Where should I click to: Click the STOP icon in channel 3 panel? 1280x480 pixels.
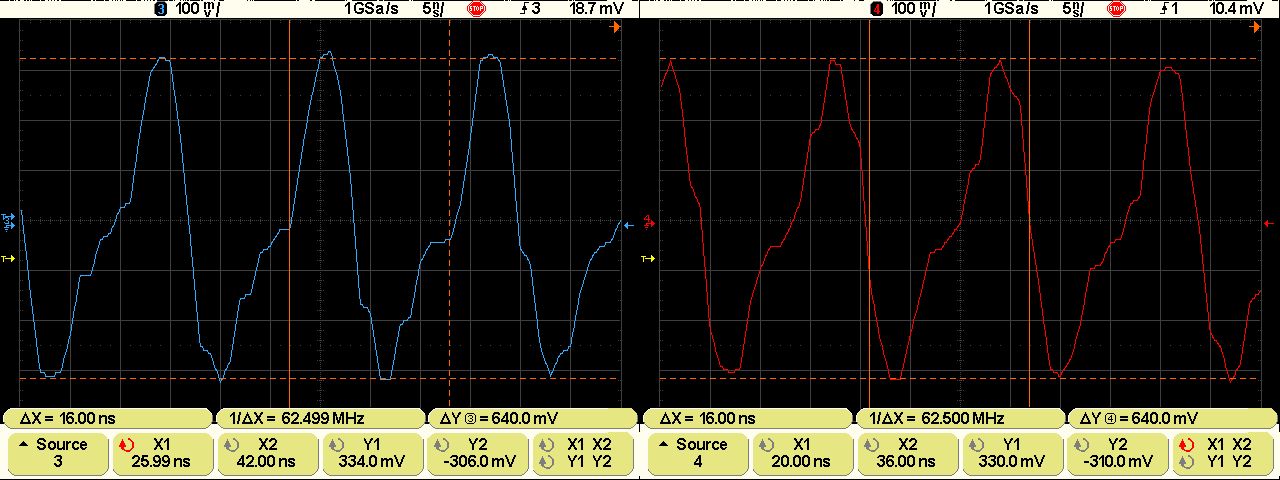[x=476, y=9]
